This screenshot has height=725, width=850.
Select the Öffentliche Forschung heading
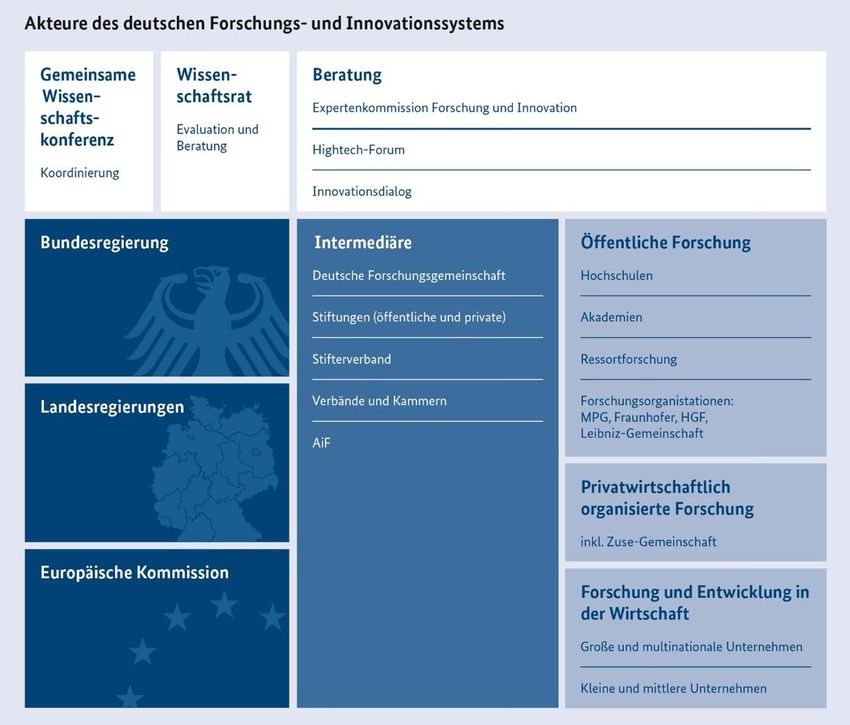click(666, 242)
